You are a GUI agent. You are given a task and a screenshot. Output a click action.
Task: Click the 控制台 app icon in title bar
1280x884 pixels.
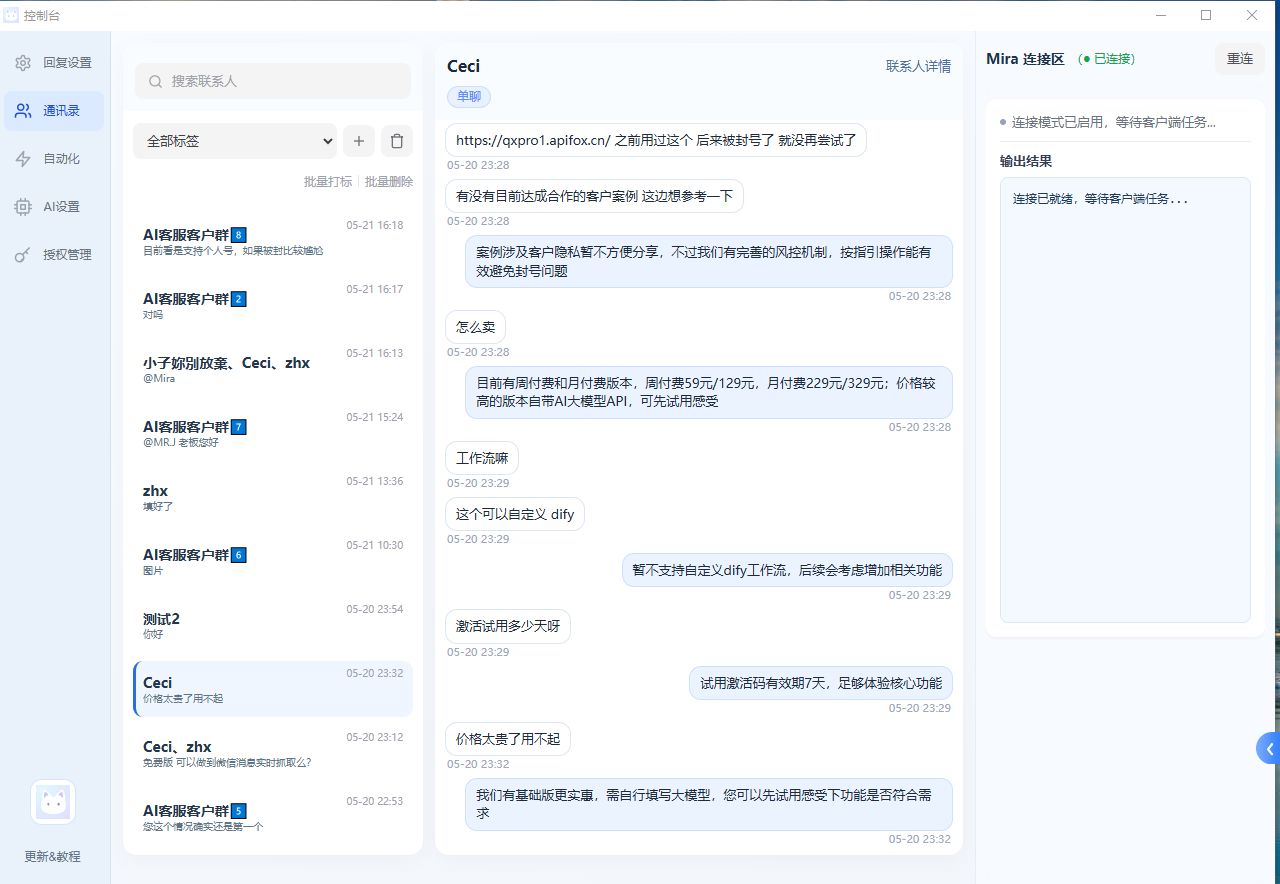pos(11,14)
